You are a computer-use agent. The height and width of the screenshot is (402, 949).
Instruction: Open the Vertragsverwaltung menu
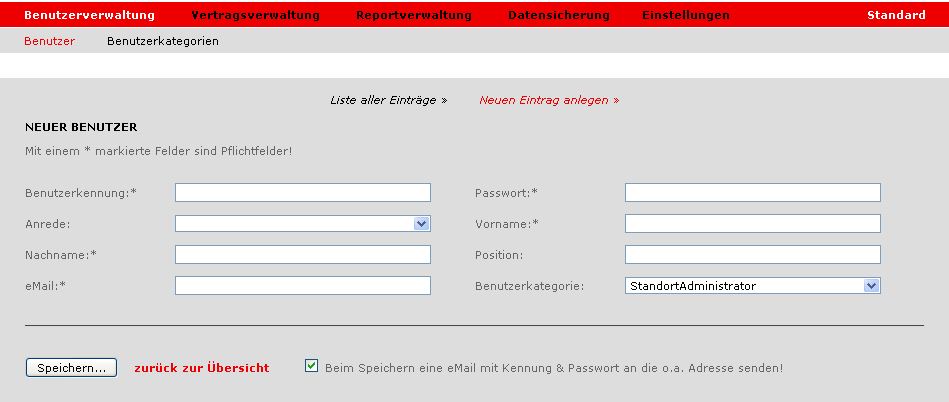click(255, 15)
